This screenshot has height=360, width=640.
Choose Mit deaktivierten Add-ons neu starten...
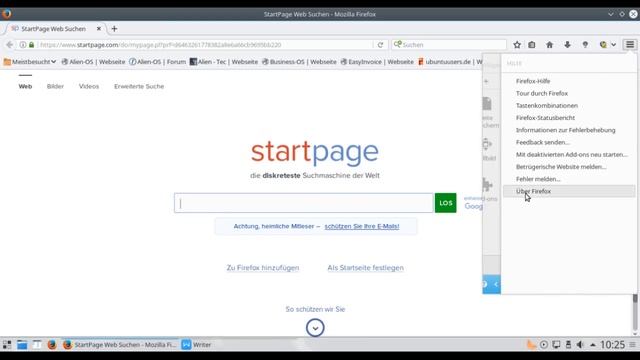click(569, 154)
